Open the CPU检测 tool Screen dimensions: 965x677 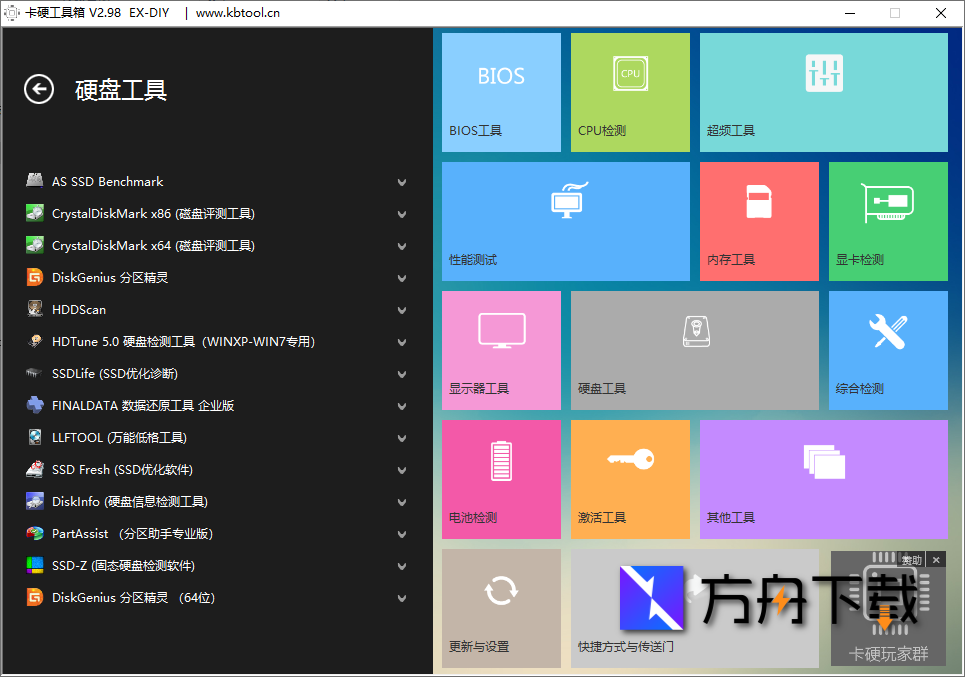pyautogui.click(x=629, y=92)
